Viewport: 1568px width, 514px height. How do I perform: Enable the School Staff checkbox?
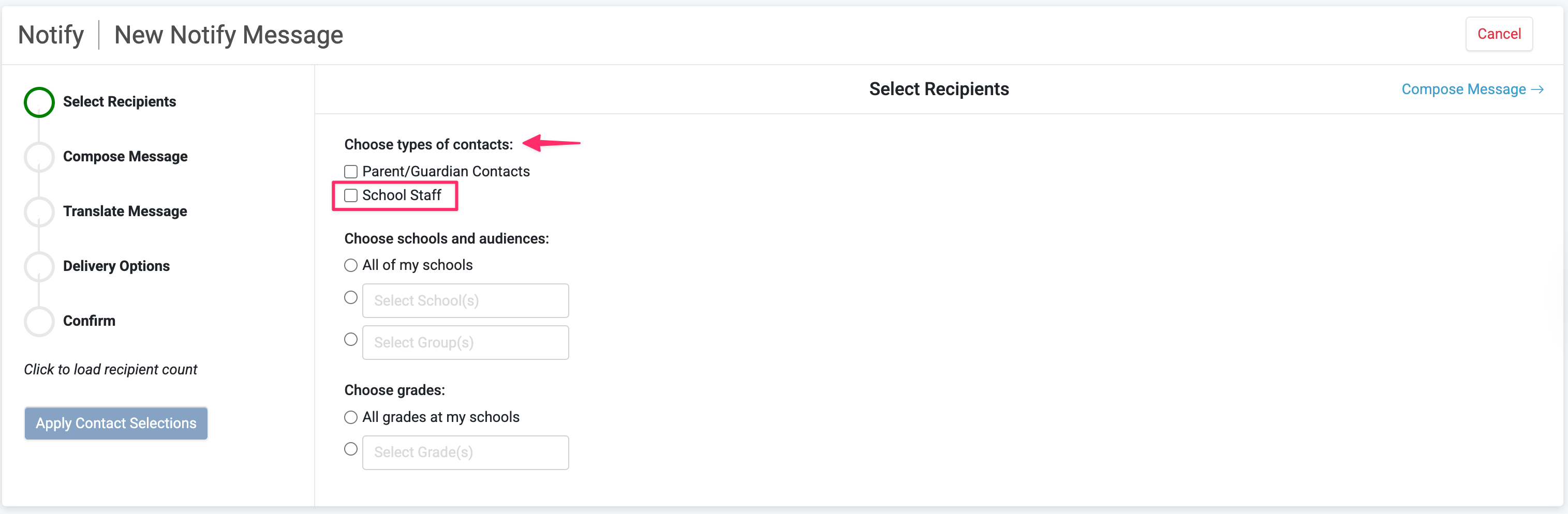[351, 195]
